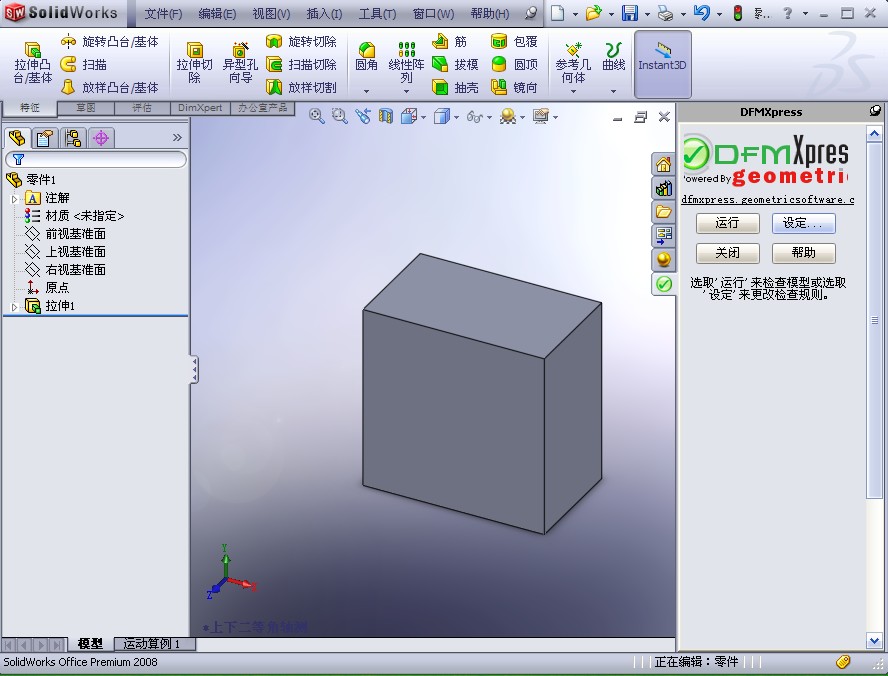Click the 旋转凸台/基体 revolve boss tool
Viewport: 888px width, 676px height.
110,41
